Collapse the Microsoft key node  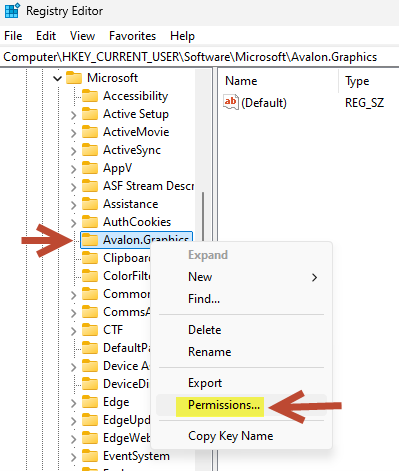point(58,79)
